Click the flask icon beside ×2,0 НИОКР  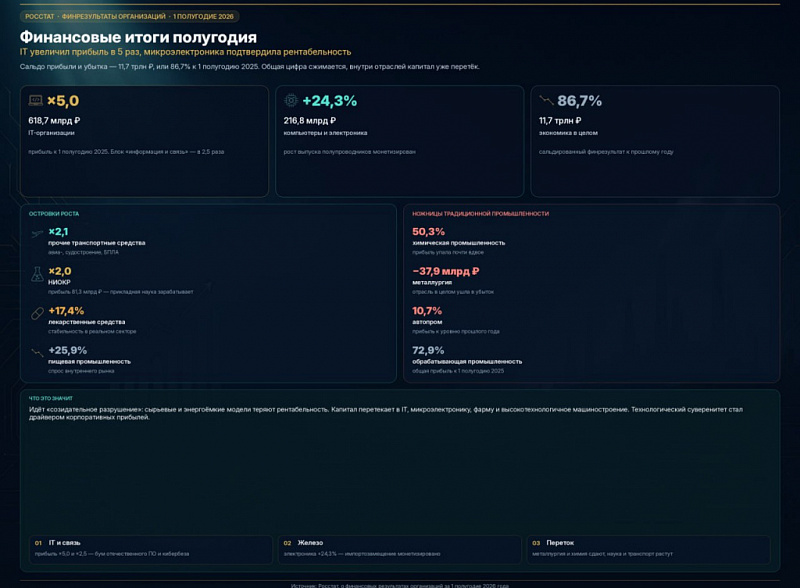point(37,274)
